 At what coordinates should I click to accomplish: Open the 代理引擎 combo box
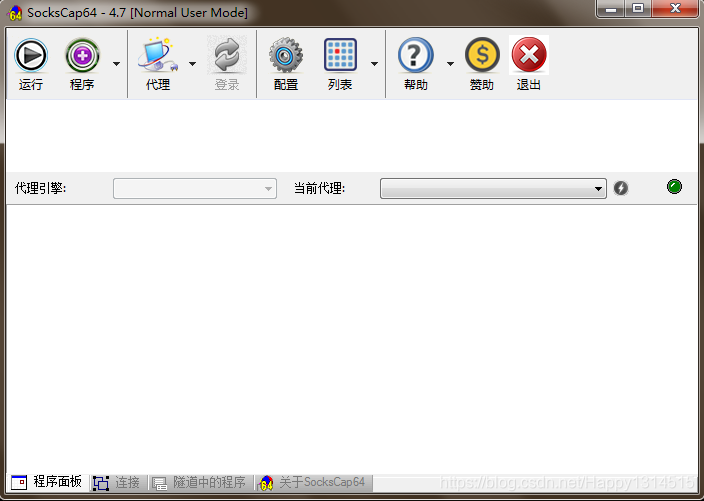tap(195, 189)
